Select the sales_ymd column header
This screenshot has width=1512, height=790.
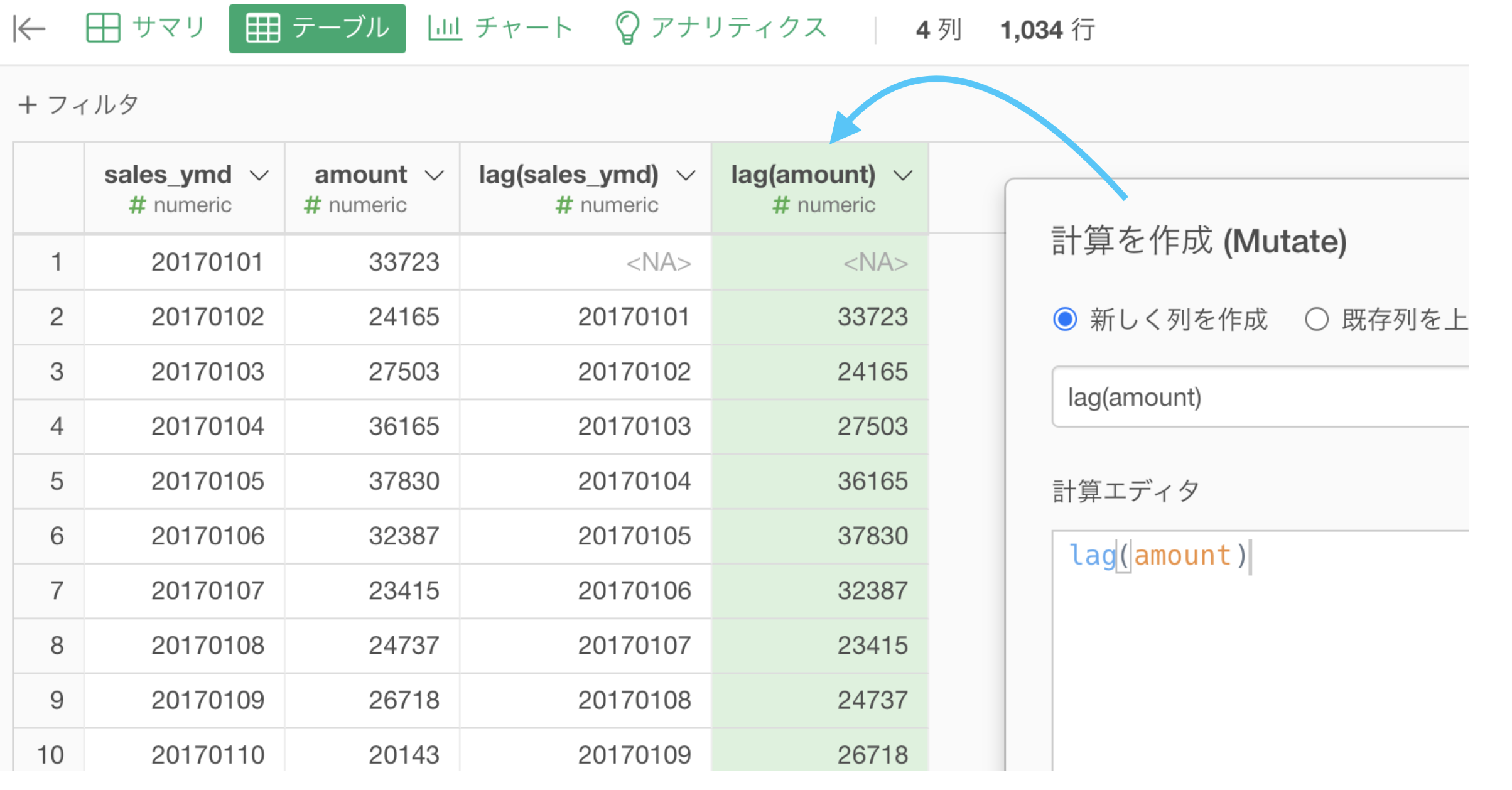click(x=184, y=188)
